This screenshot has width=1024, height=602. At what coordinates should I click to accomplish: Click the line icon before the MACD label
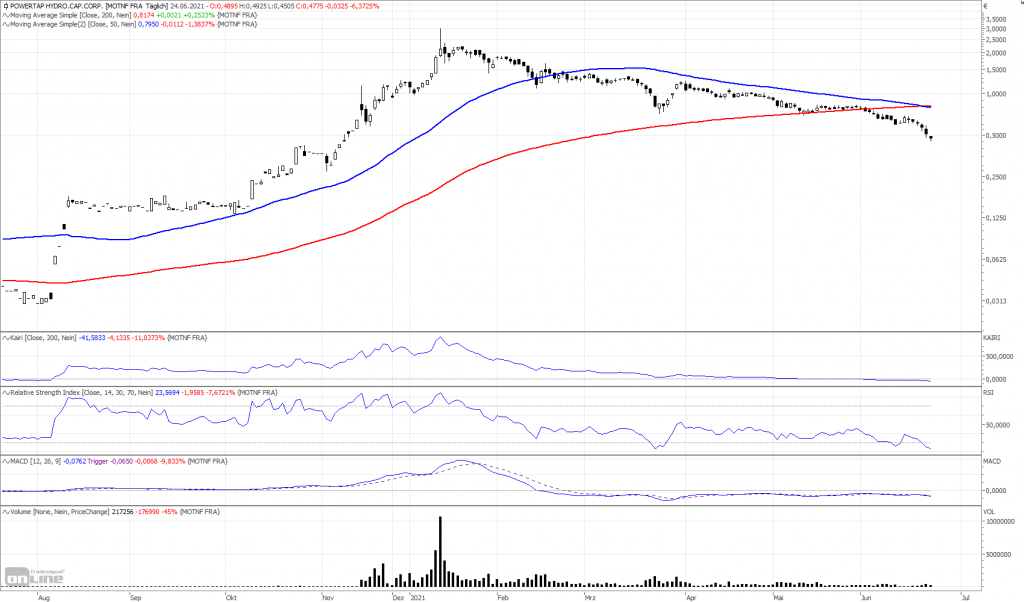(x=6, y=462)
